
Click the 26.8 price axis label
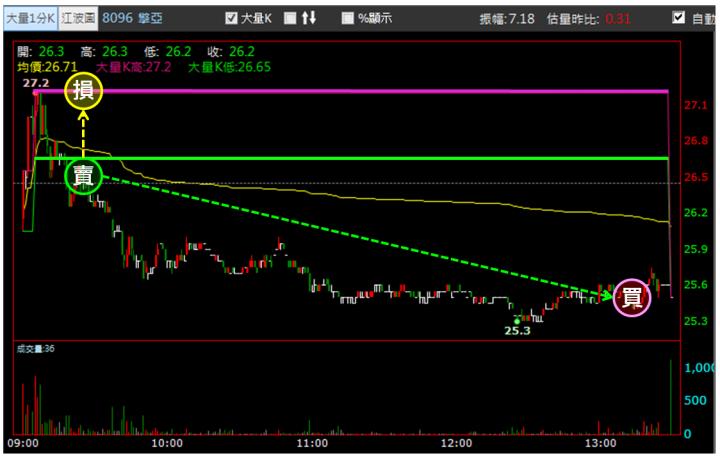[696, 141]
